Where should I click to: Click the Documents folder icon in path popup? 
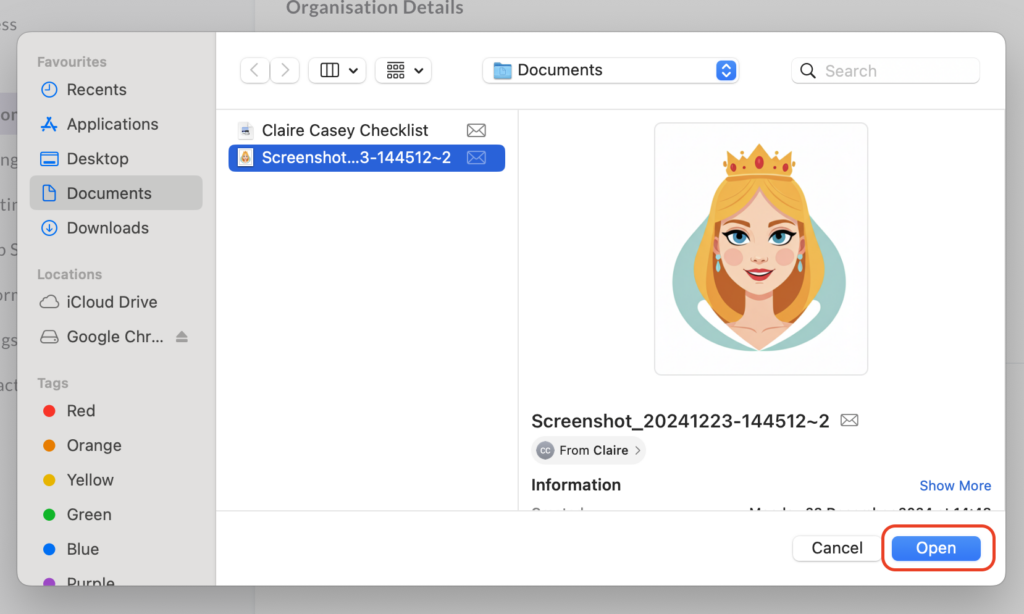tap(502, 70)
